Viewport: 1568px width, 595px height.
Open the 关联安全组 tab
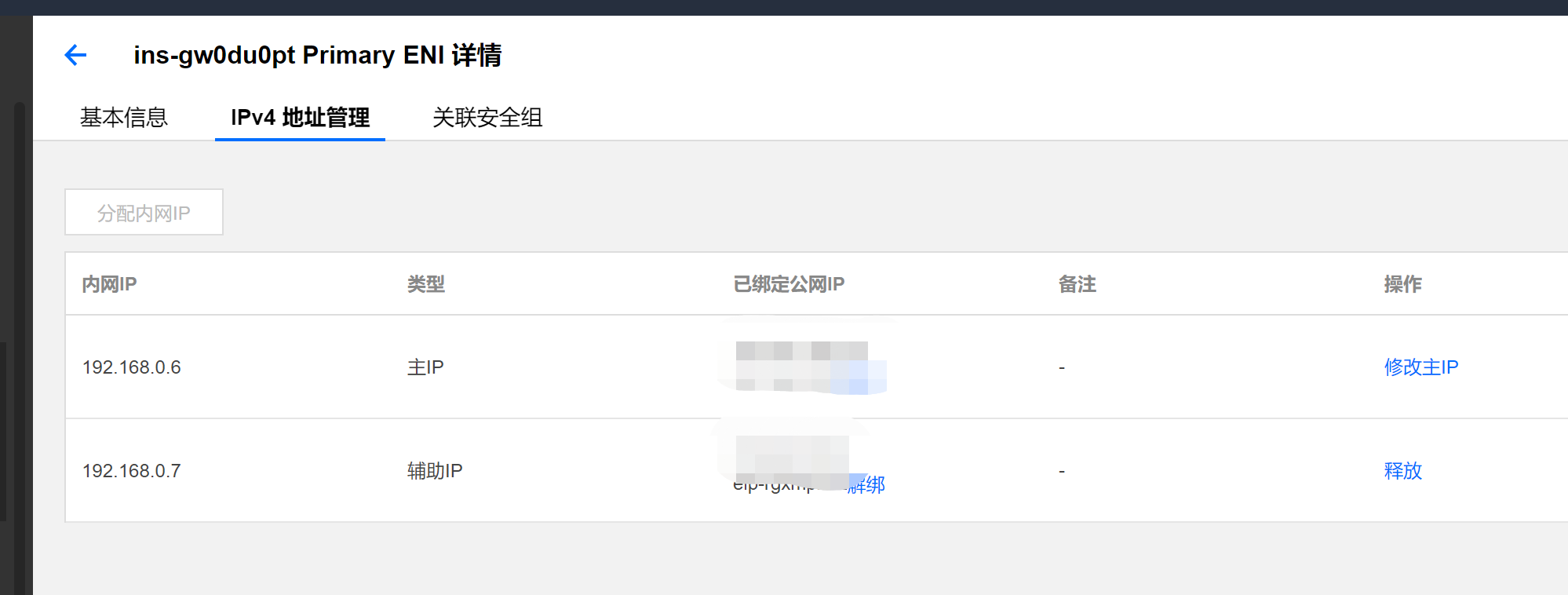point(487,118)
